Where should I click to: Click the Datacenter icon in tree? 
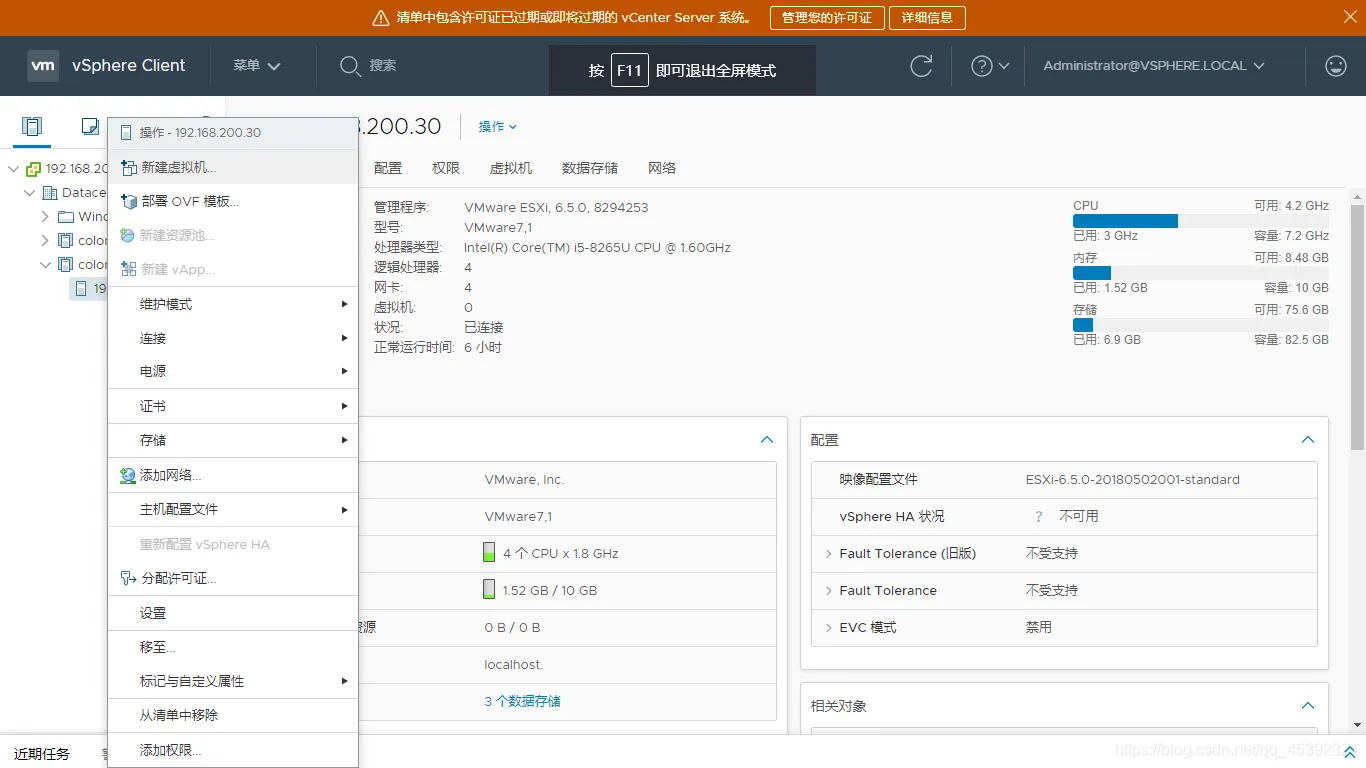click(x=50, y=193)
